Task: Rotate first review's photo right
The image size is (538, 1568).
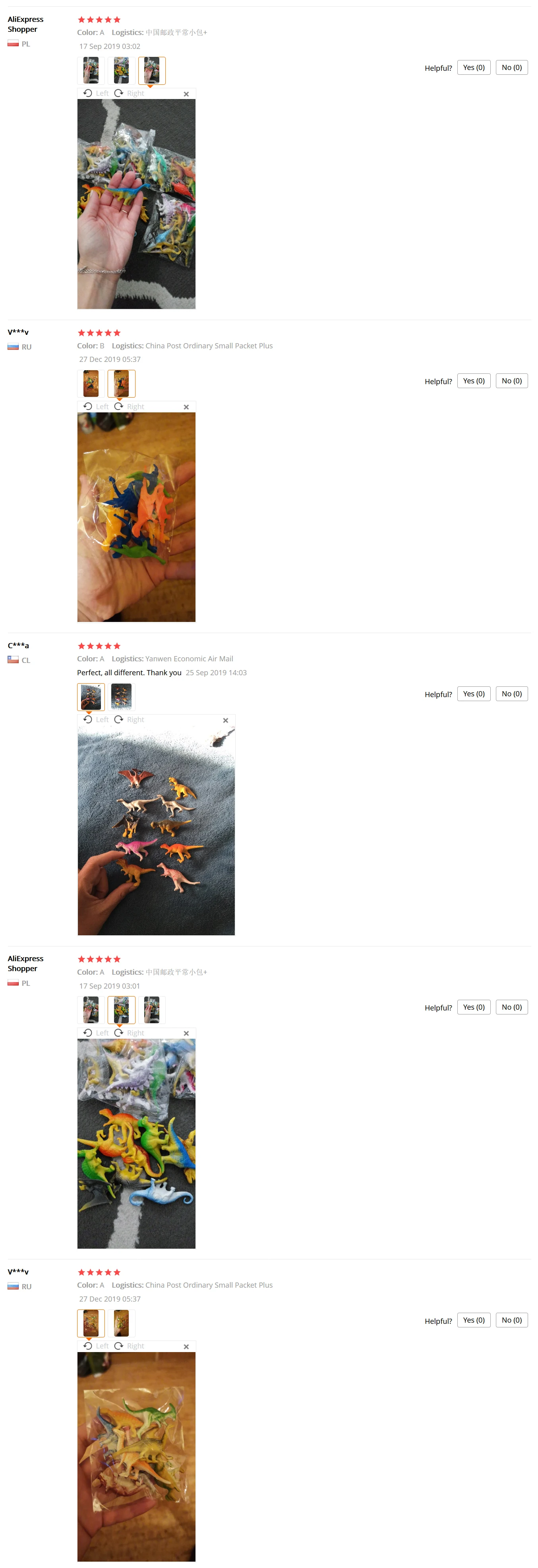Action: pyautogui.click(x=130, y=94)
